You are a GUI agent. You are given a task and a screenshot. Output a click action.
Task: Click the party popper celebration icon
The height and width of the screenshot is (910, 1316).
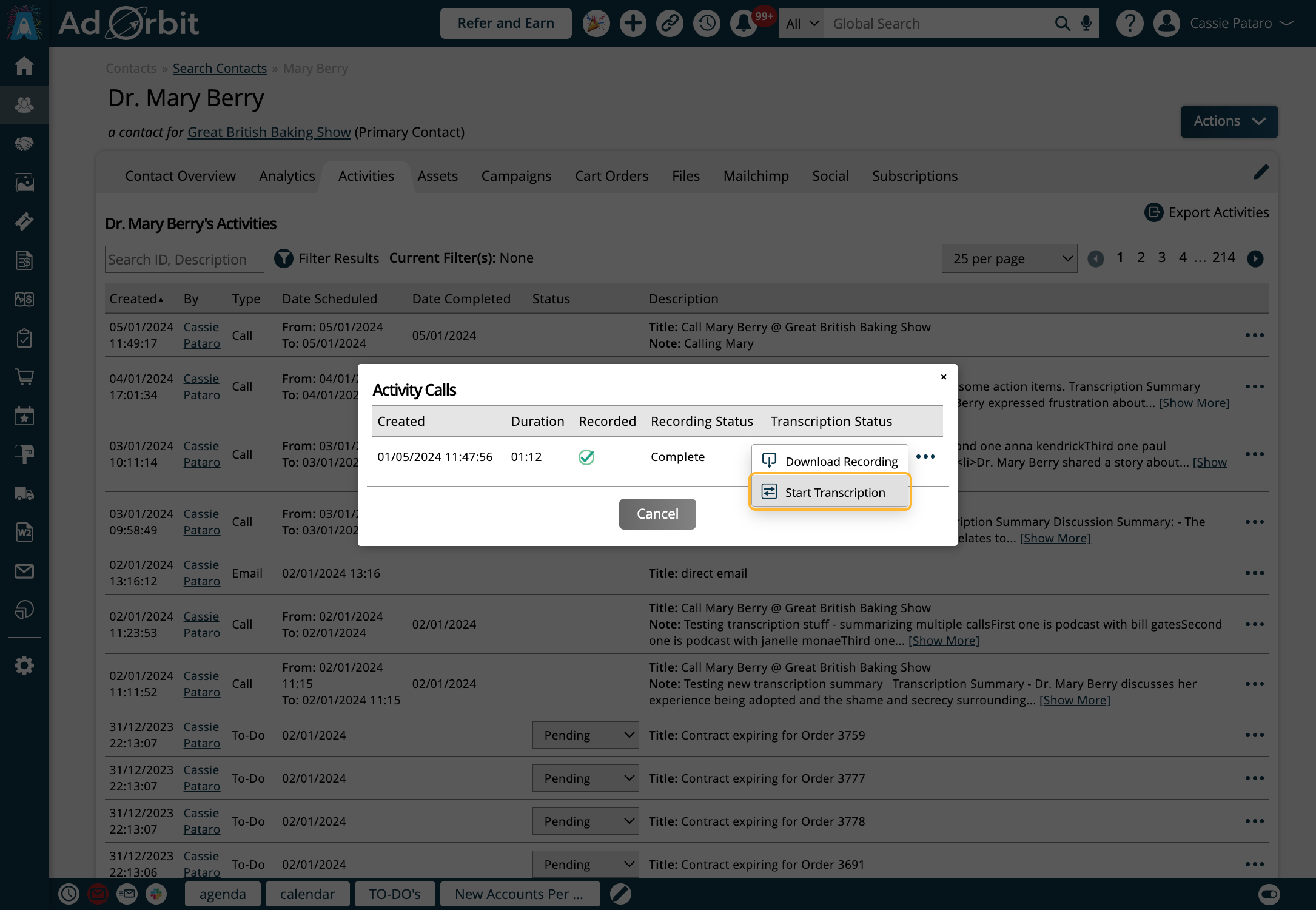point(596,23)
